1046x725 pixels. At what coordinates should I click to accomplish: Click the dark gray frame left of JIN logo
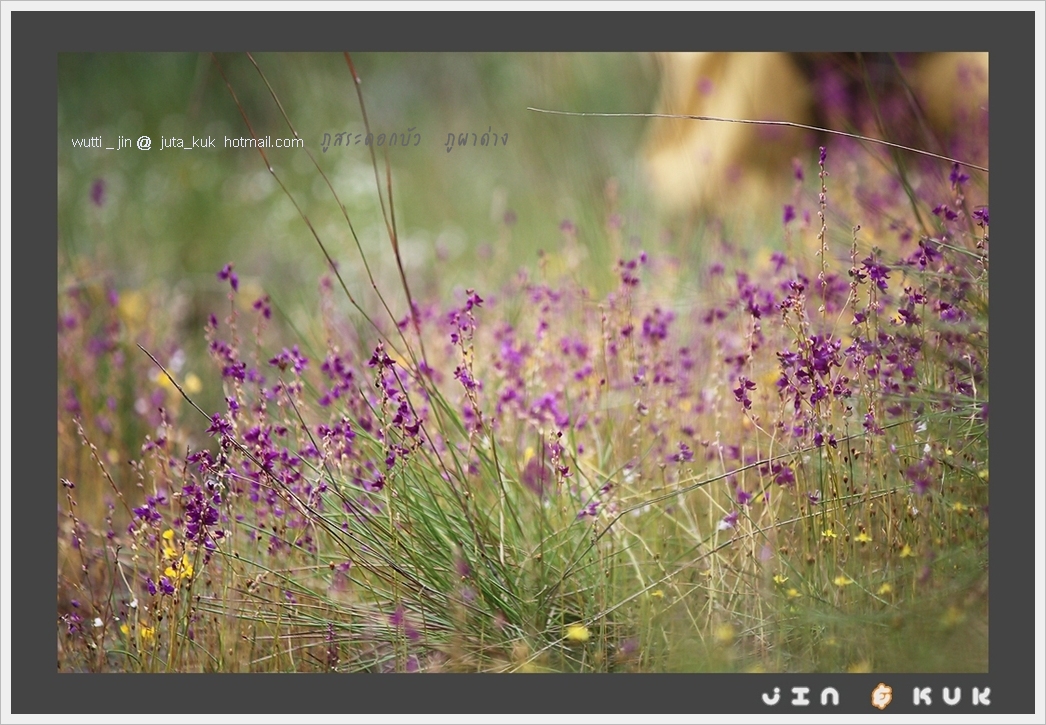click(400, 696)
